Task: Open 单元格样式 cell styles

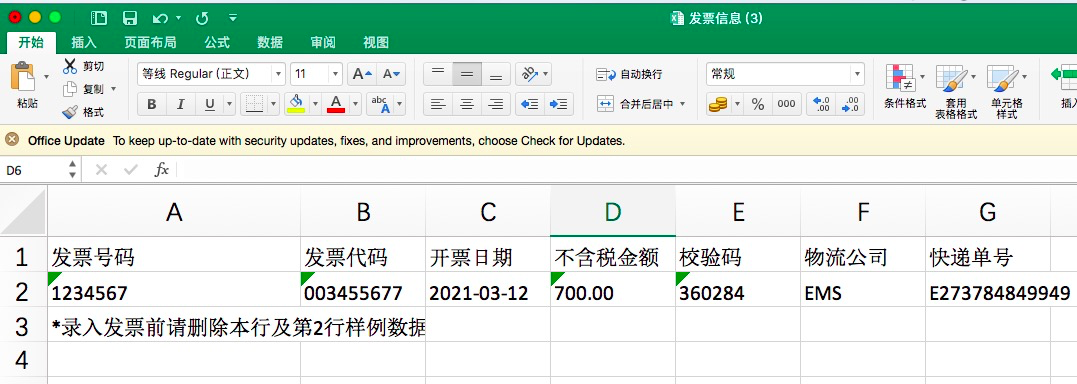Action: point(1006,91)
